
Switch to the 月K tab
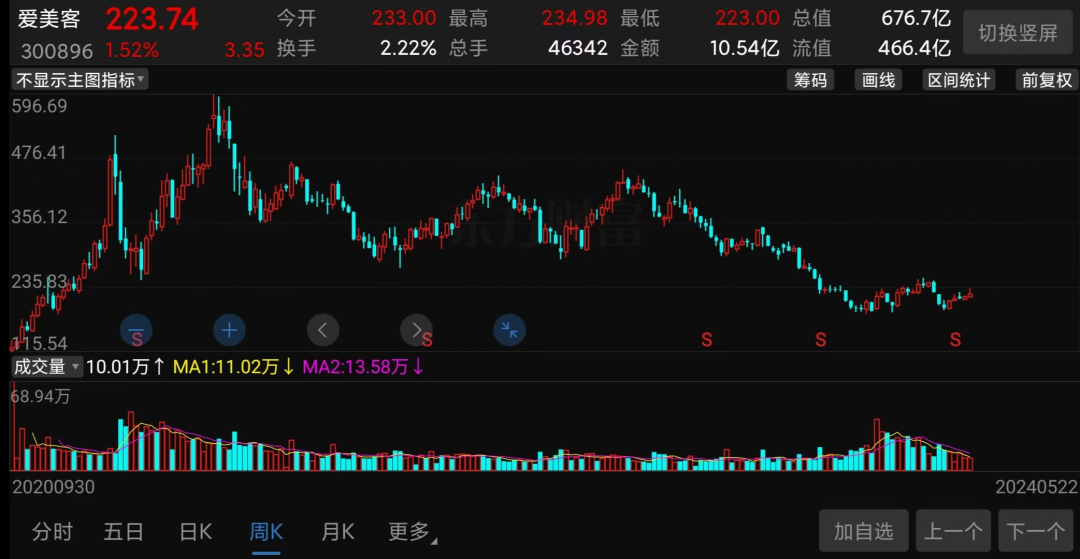338,531
